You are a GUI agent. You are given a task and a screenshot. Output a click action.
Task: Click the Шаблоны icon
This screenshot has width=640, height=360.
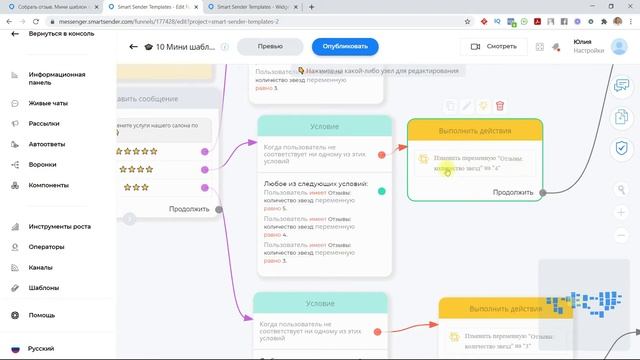[15, 288]
